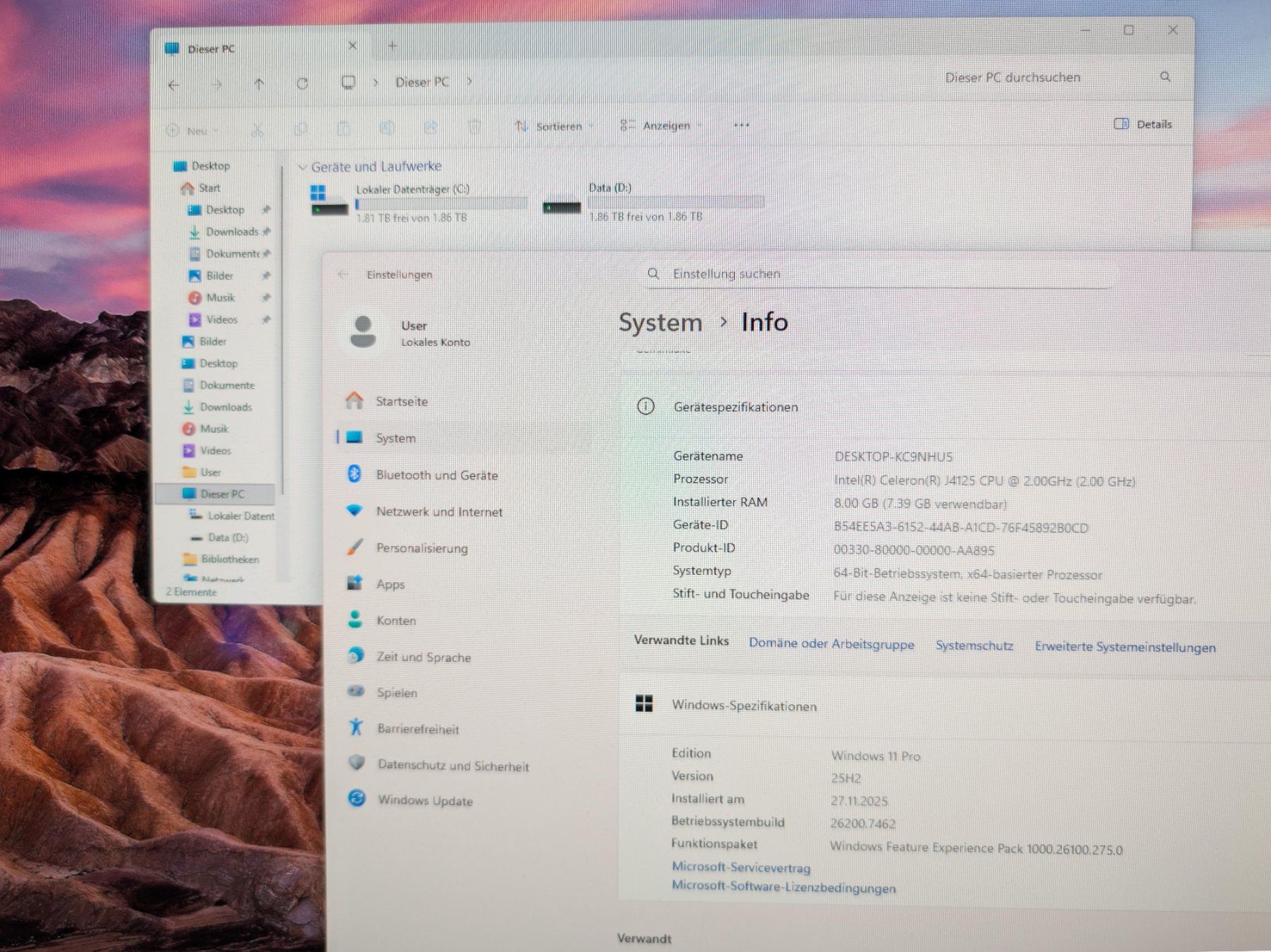Select Desktop root in Explorer navigation
The image size is (1271, 952).
[202, 166]
